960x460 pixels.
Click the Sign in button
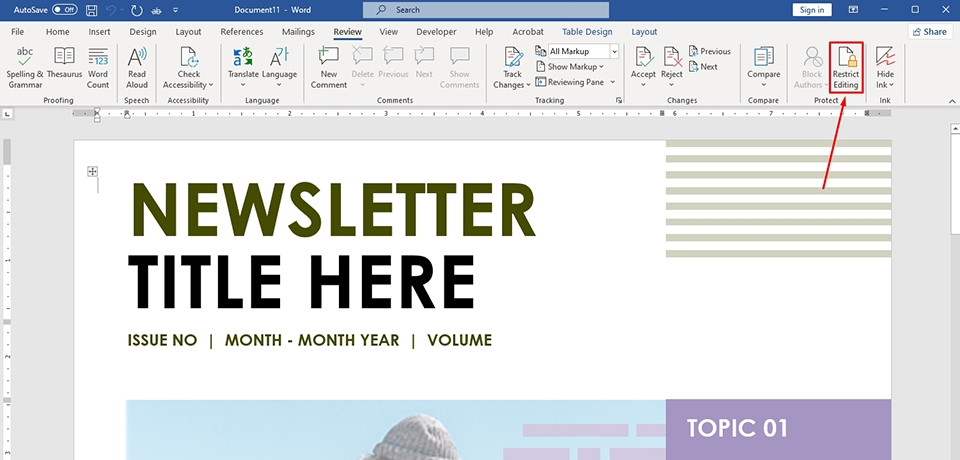pyautogui.click(x=812, y=10)
